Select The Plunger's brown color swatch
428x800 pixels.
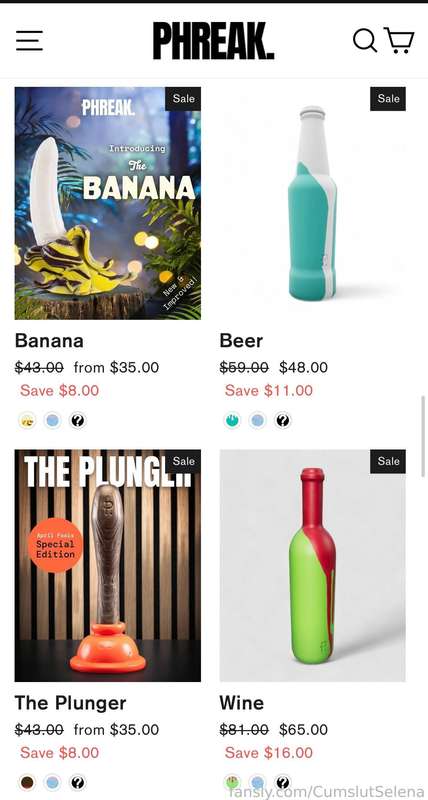27,783
